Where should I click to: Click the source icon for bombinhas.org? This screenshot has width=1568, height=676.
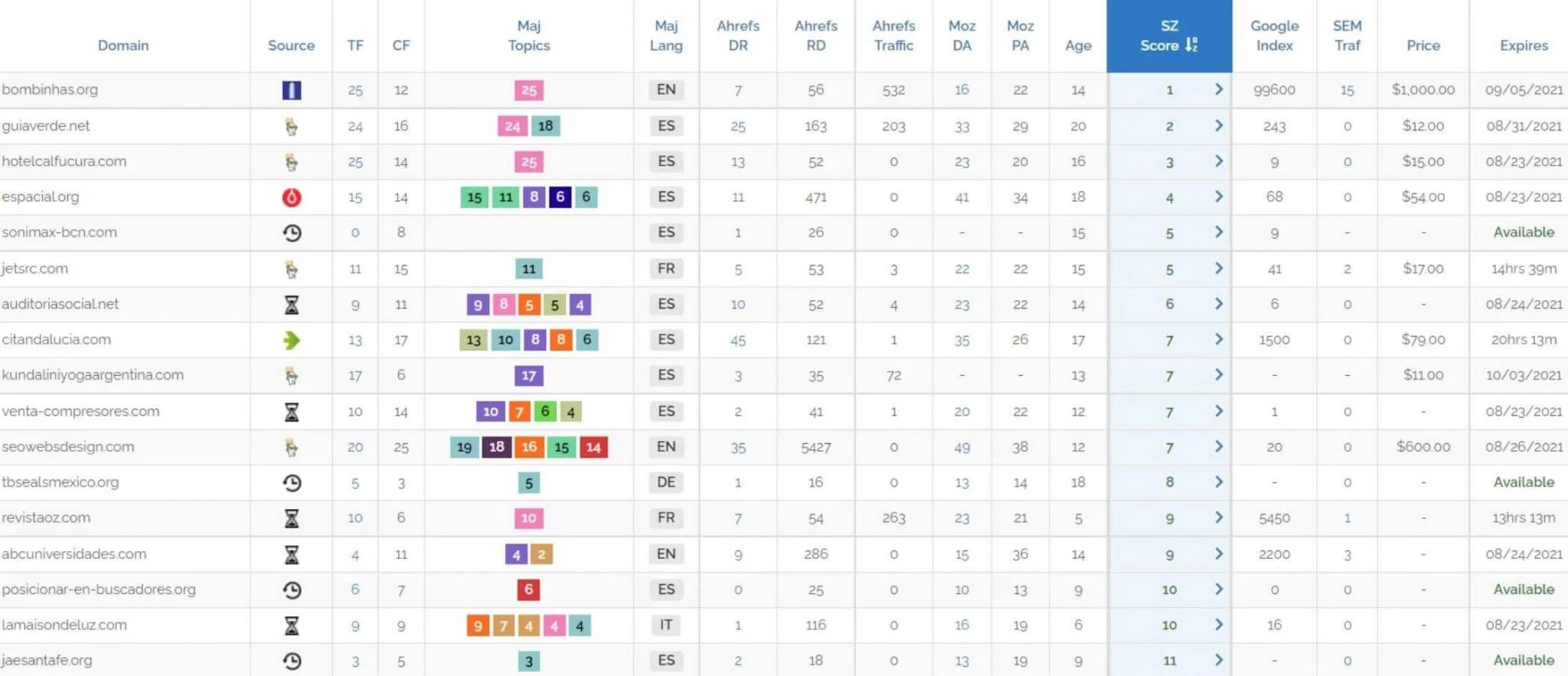click(291, 90)
